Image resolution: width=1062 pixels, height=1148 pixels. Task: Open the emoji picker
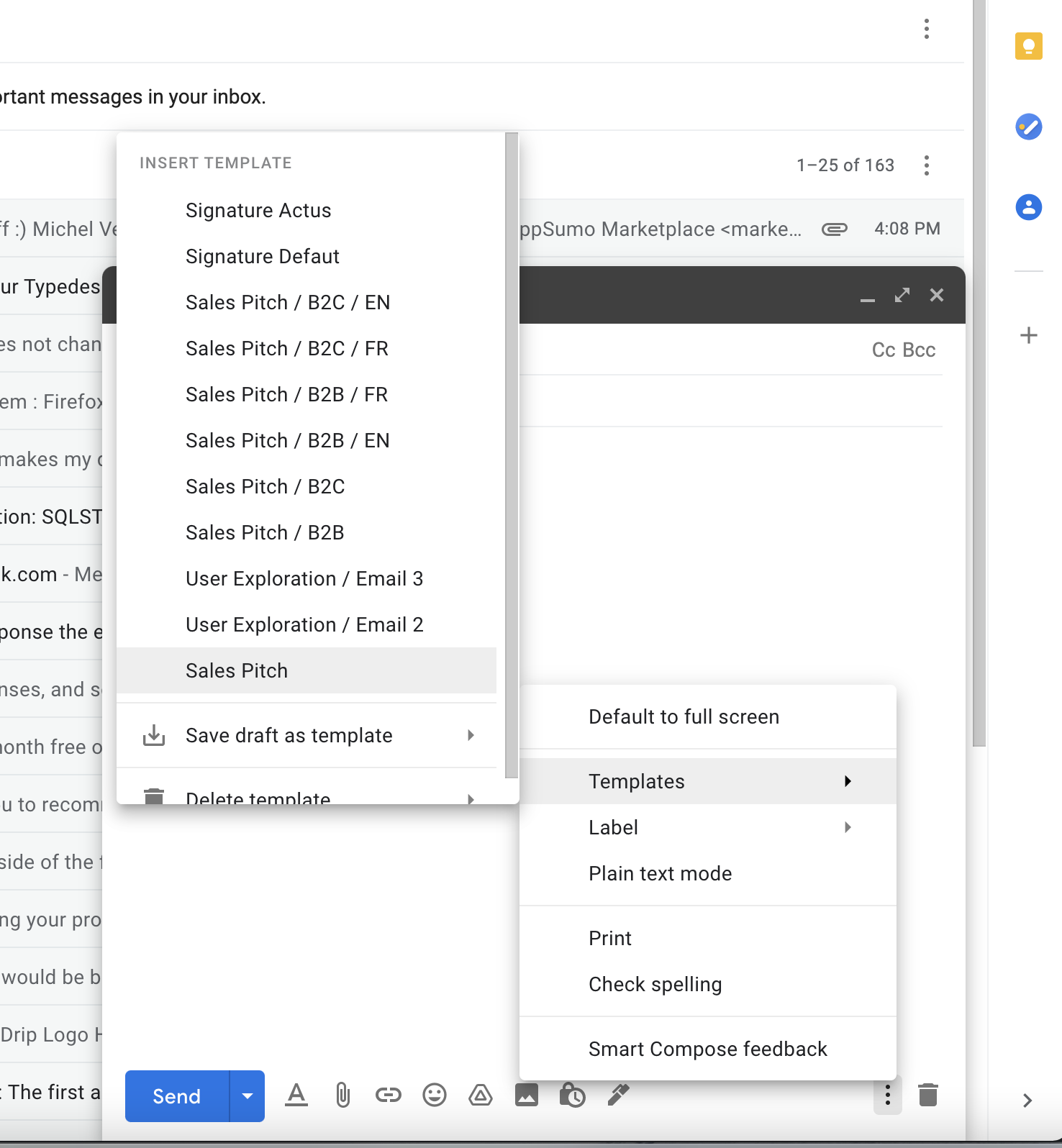coord(434,1095)
